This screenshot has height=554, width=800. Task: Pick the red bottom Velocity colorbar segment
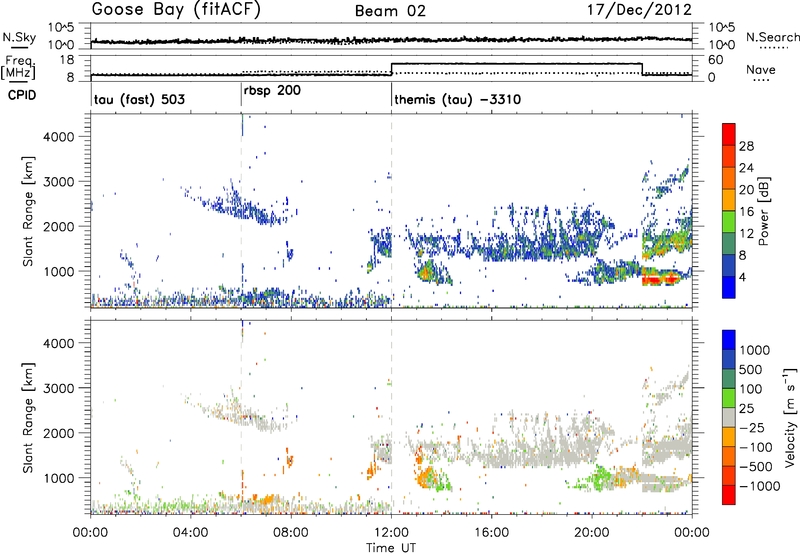(729, 495)
